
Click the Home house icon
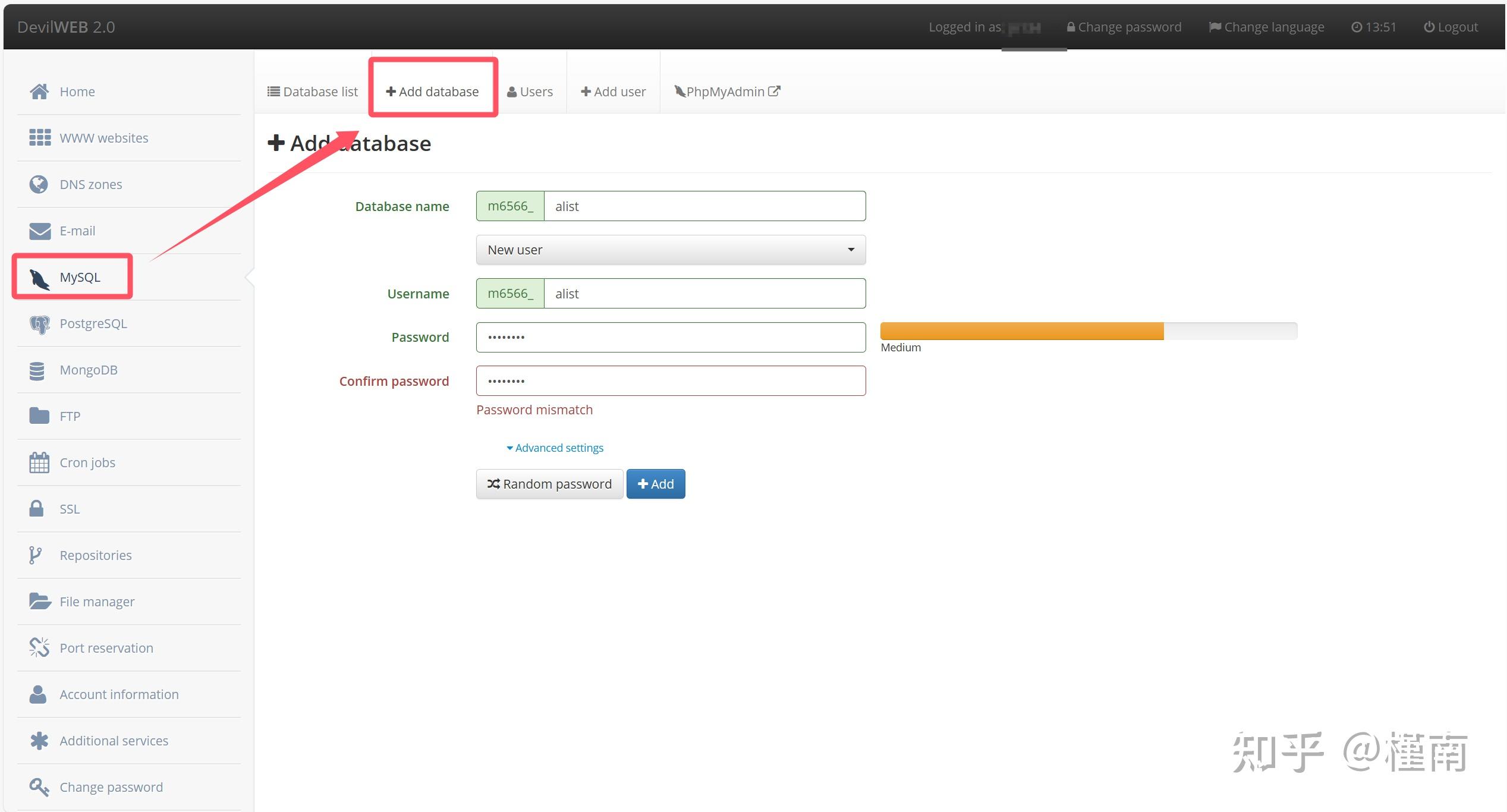(39, 92)
